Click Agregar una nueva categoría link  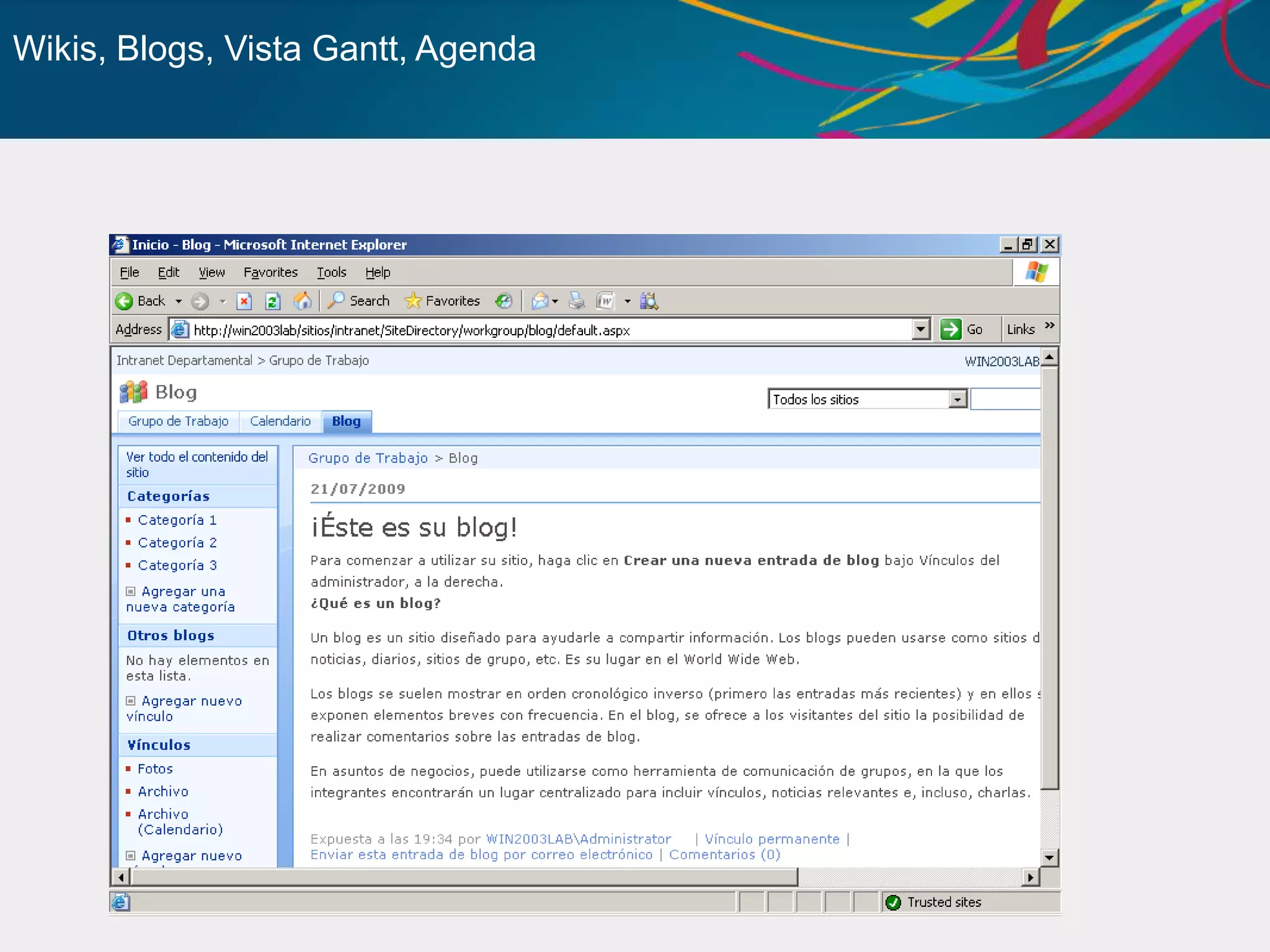180,599
